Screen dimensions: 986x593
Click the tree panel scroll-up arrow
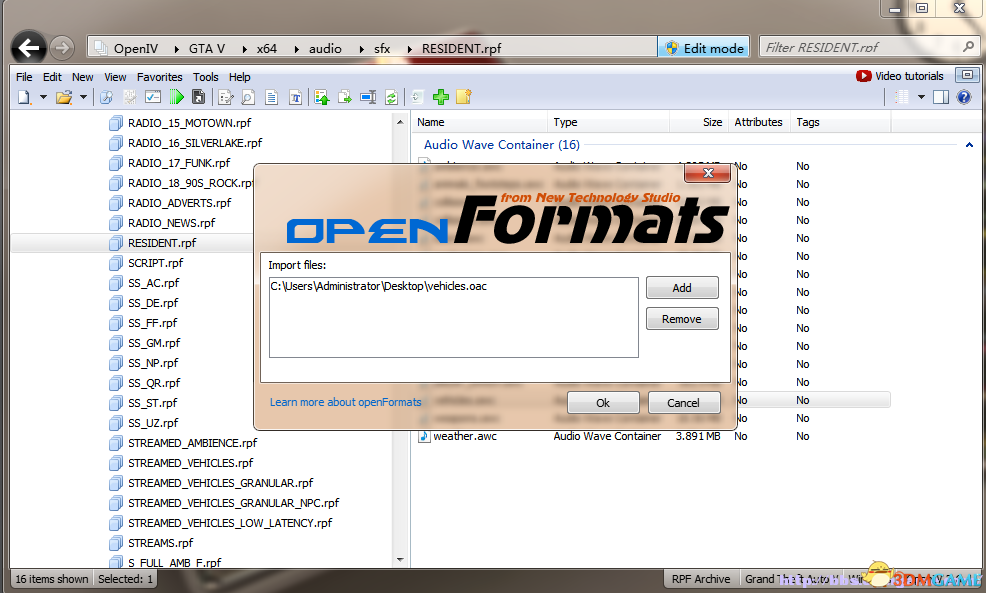[x=400, y=122]
